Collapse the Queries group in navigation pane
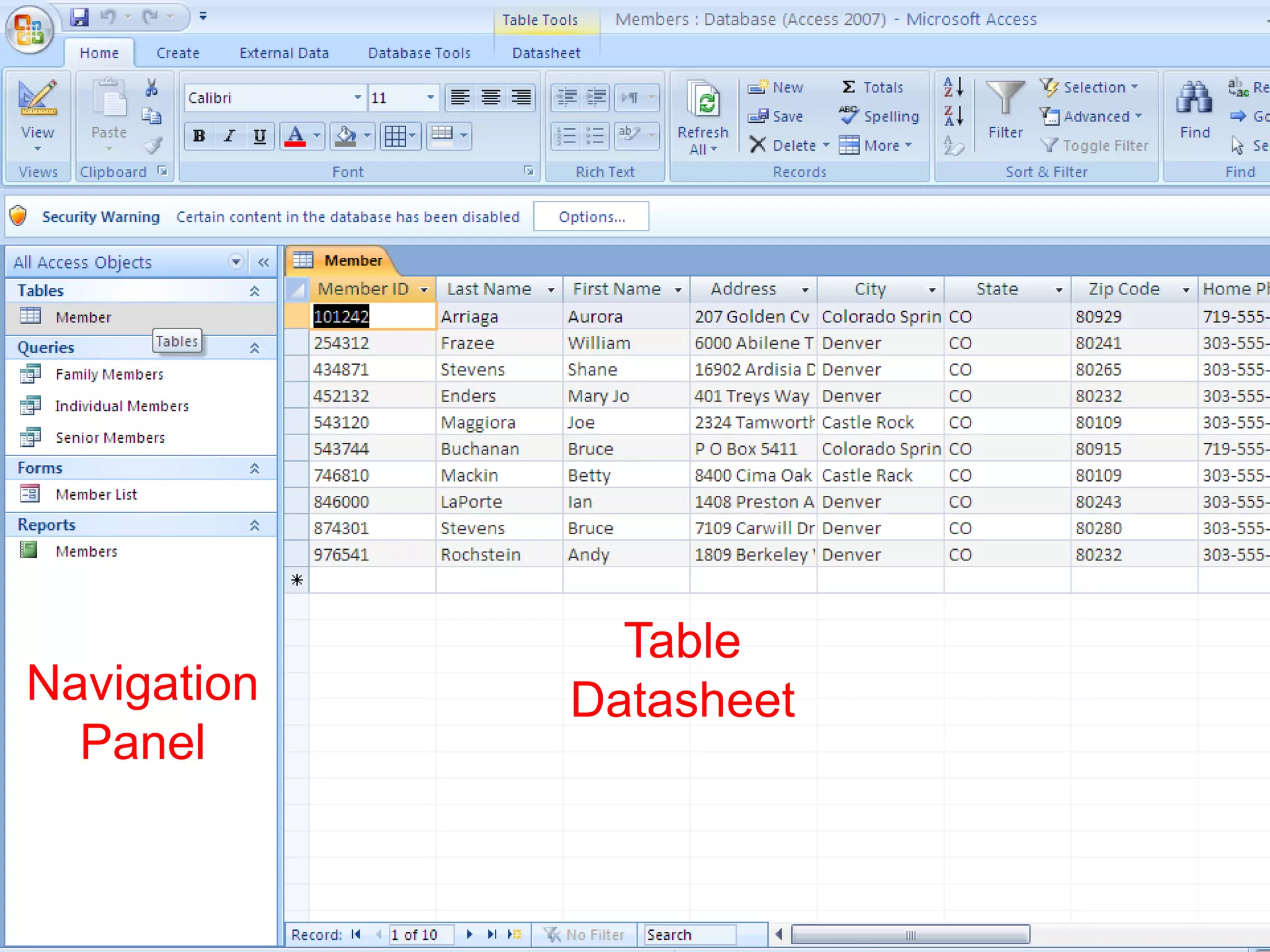 click(254, 348)
